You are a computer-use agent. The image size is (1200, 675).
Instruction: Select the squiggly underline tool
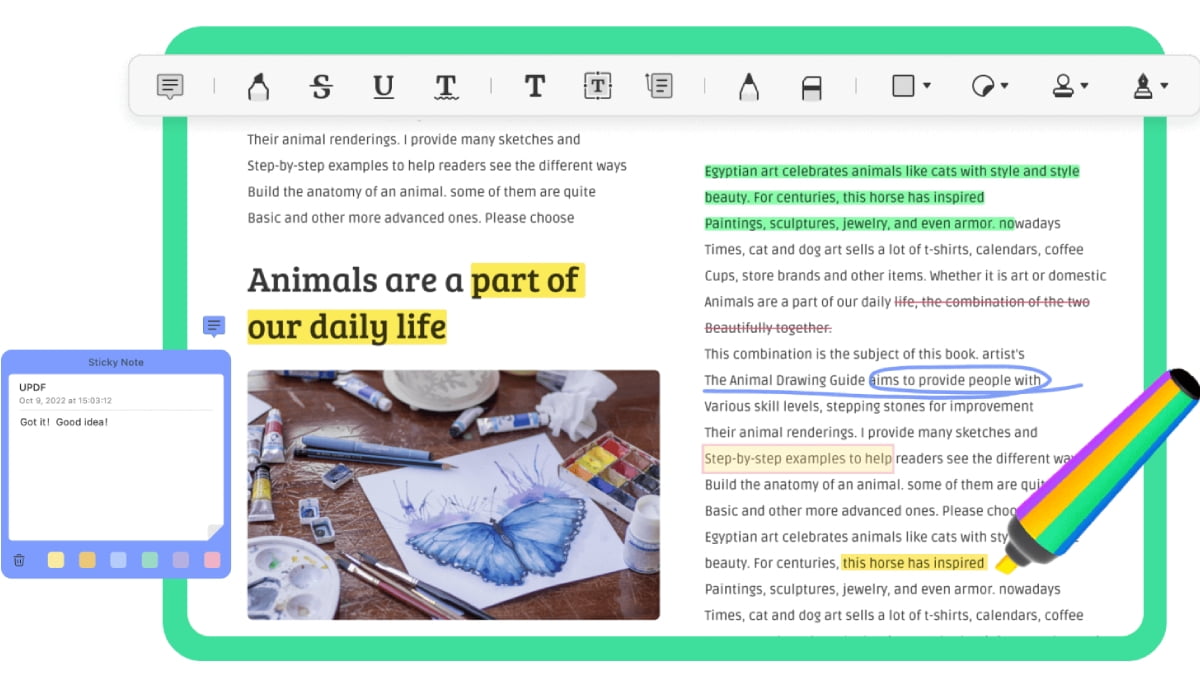tap(446, 87)
